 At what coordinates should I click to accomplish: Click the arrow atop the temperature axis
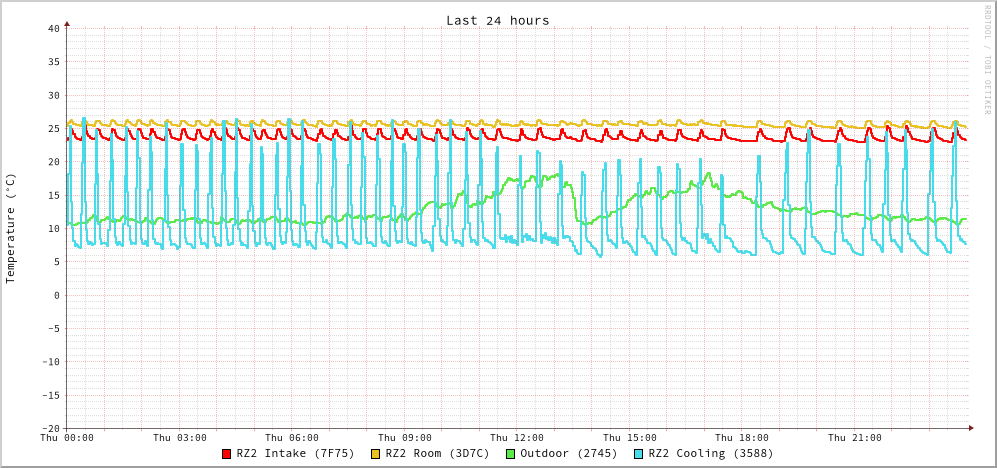pos(67,22)
